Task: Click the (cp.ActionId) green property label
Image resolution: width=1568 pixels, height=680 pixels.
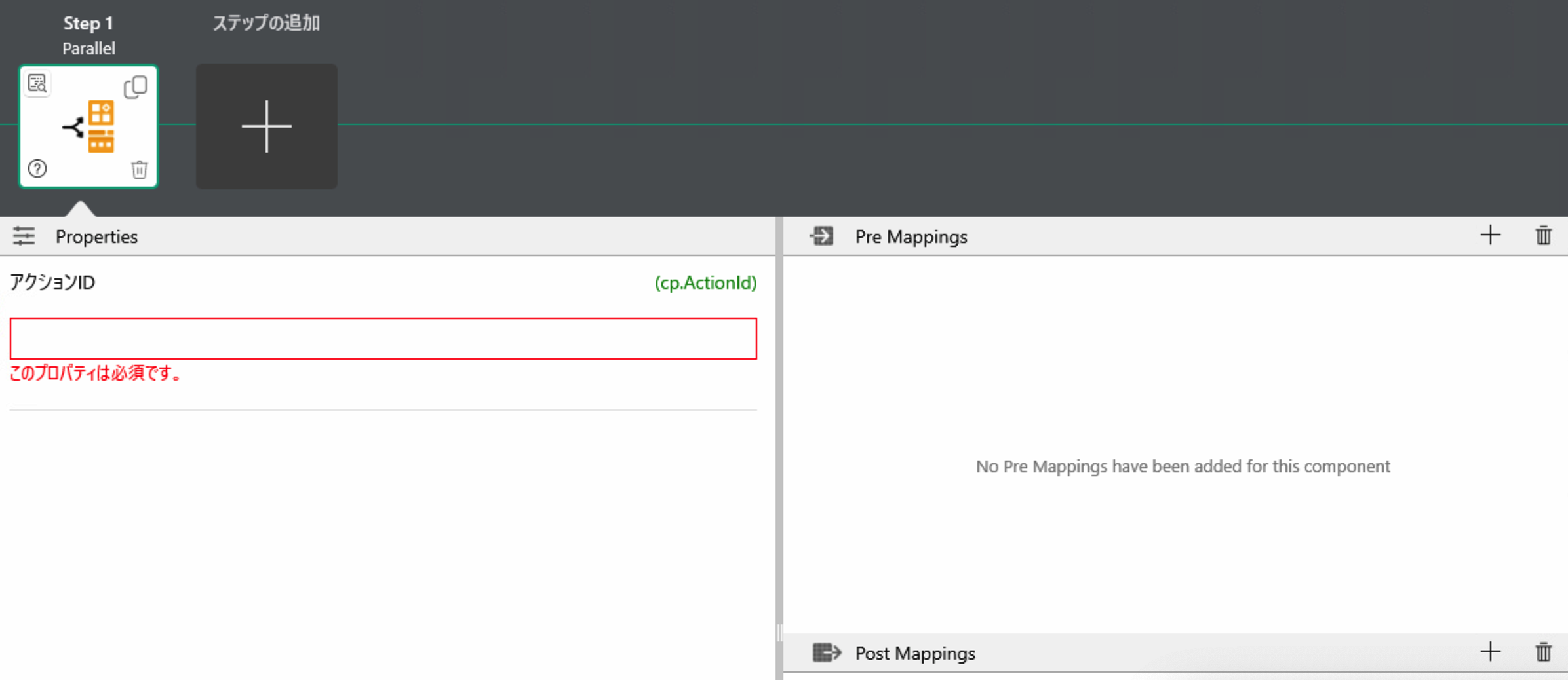Action: 705,282
